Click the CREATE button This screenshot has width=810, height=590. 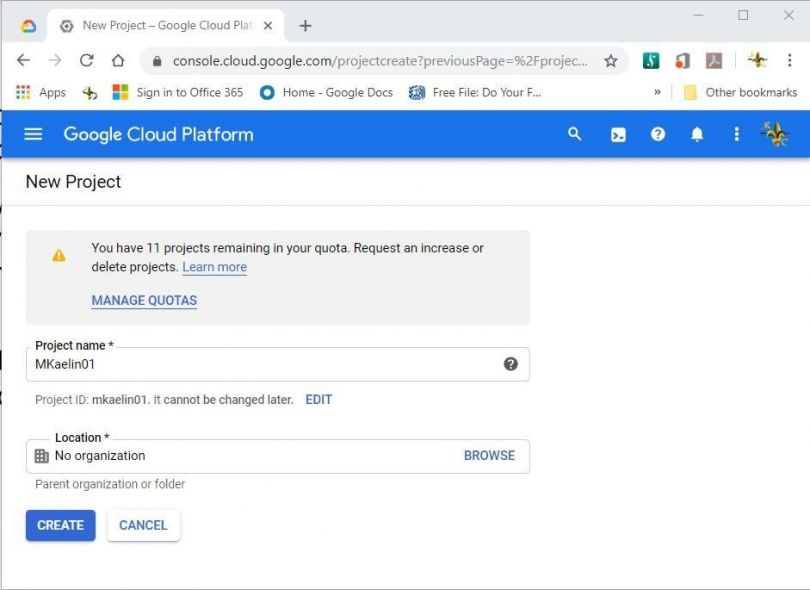(60, 525)
